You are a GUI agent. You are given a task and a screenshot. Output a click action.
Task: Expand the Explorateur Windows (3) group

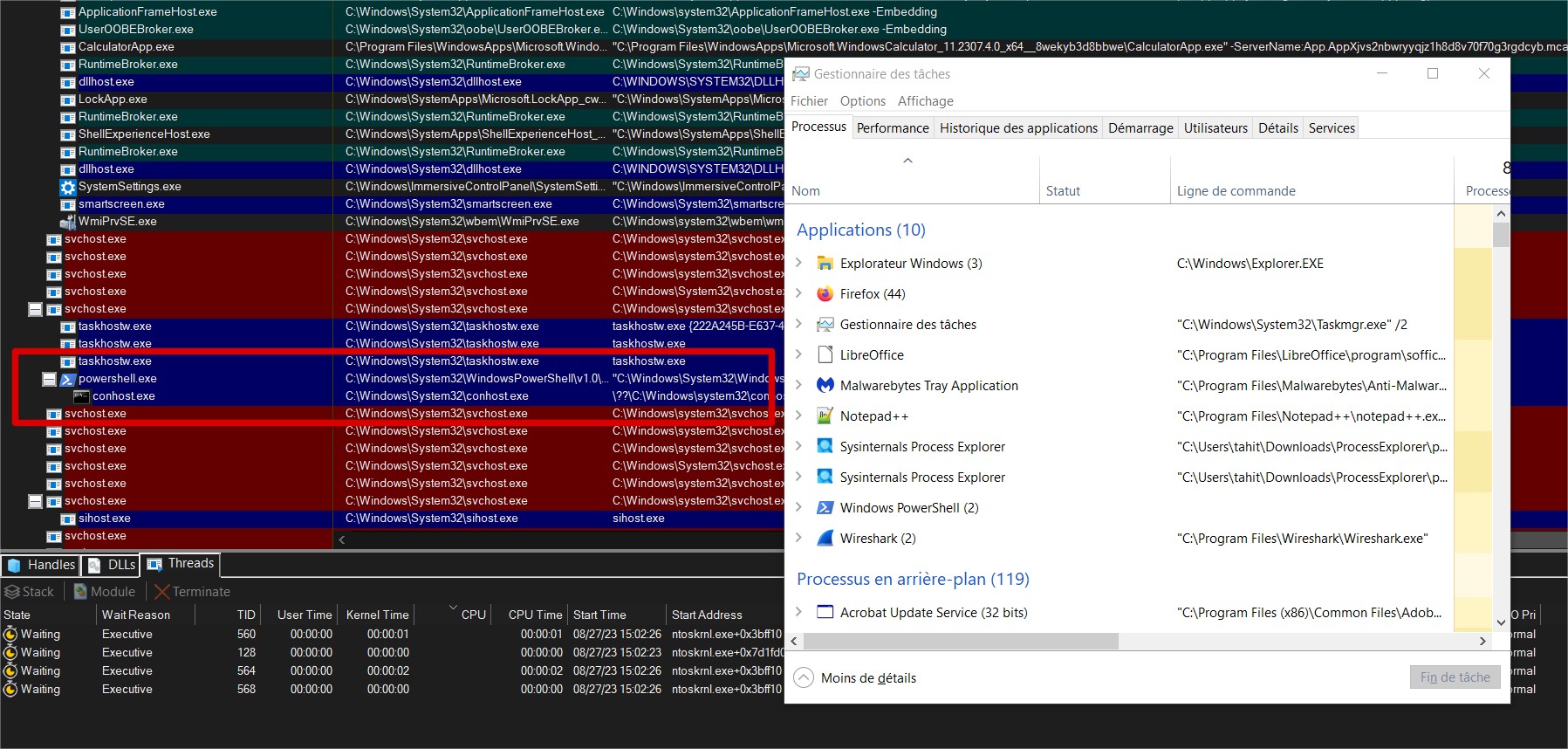coord(798,263)
